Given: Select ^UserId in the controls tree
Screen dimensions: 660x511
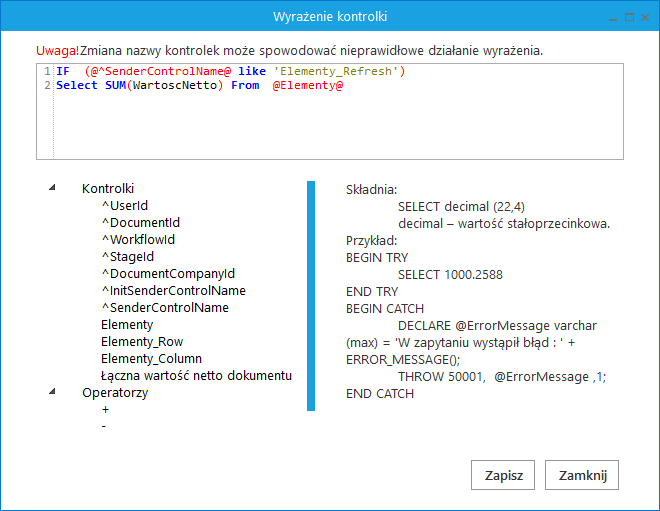Looking at the screenshot, I should (x=125, y=205).
